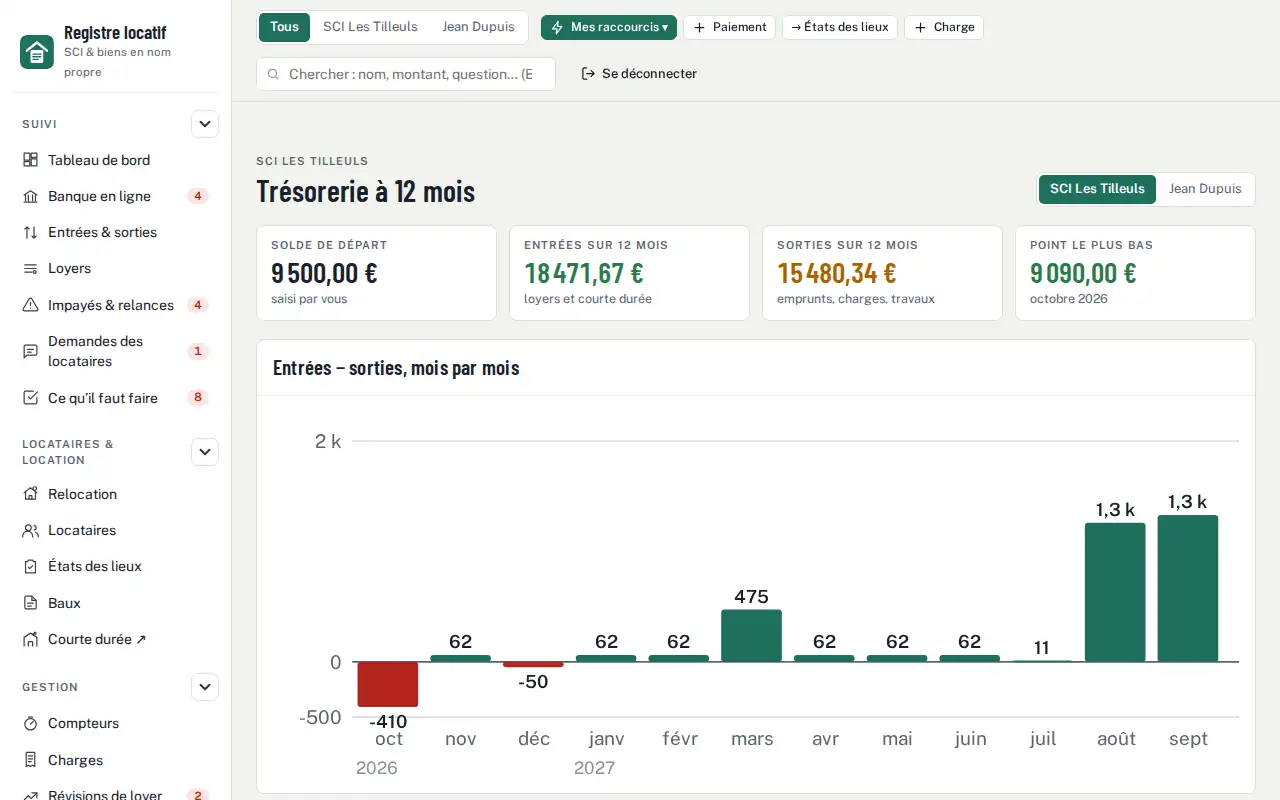Open Ce qu'il faut faire checklist icon

(30, 398)
